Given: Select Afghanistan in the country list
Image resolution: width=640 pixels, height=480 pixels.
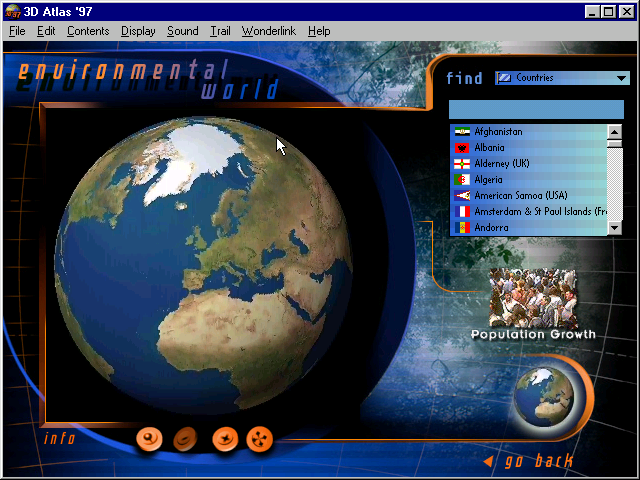Looking at the screenshot, I should 528,132.
